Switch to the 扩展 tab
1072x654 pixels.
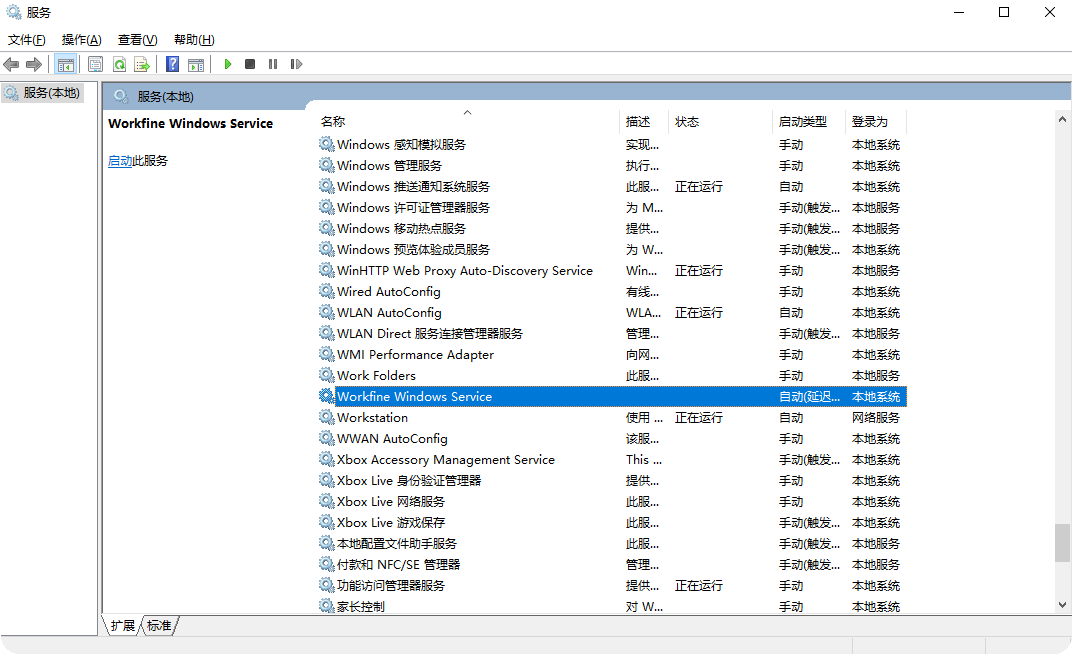123,625
